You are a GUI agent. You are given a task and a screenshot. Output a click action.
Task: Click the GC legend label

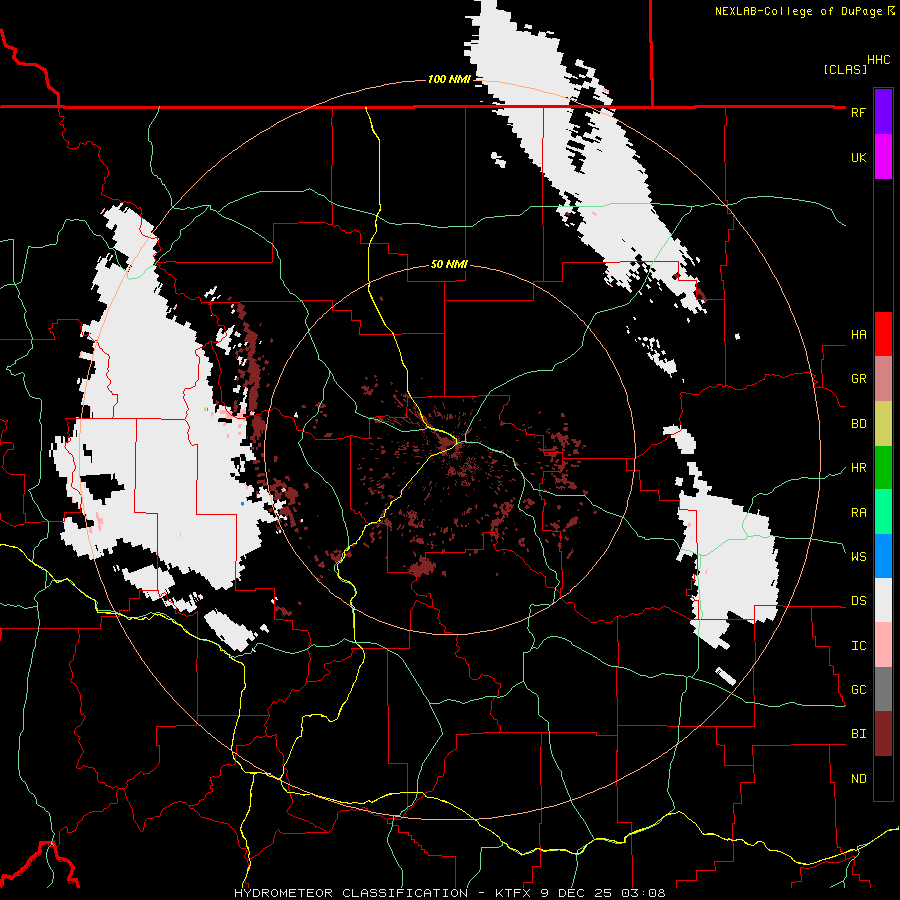click(858, 690)
